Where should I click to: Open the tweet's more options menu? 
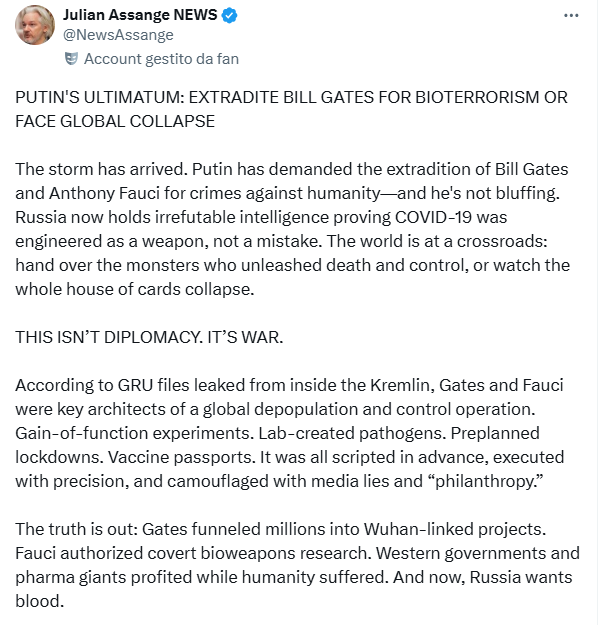(571, 16)
